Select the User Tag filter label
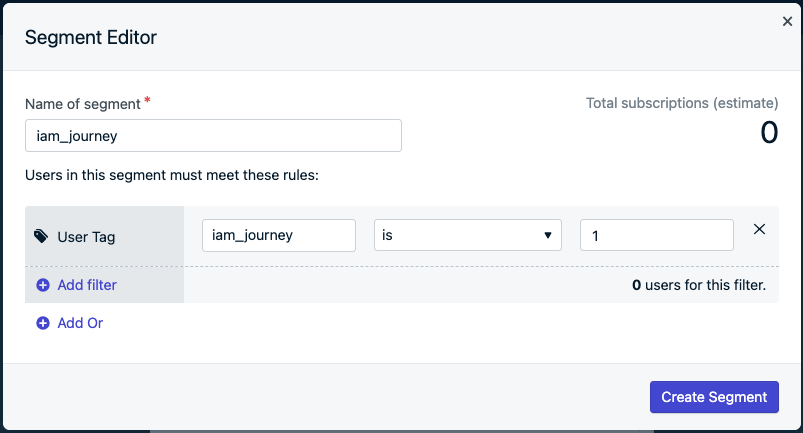Viewport: 803px width, 433px height. tap(86, 237)
